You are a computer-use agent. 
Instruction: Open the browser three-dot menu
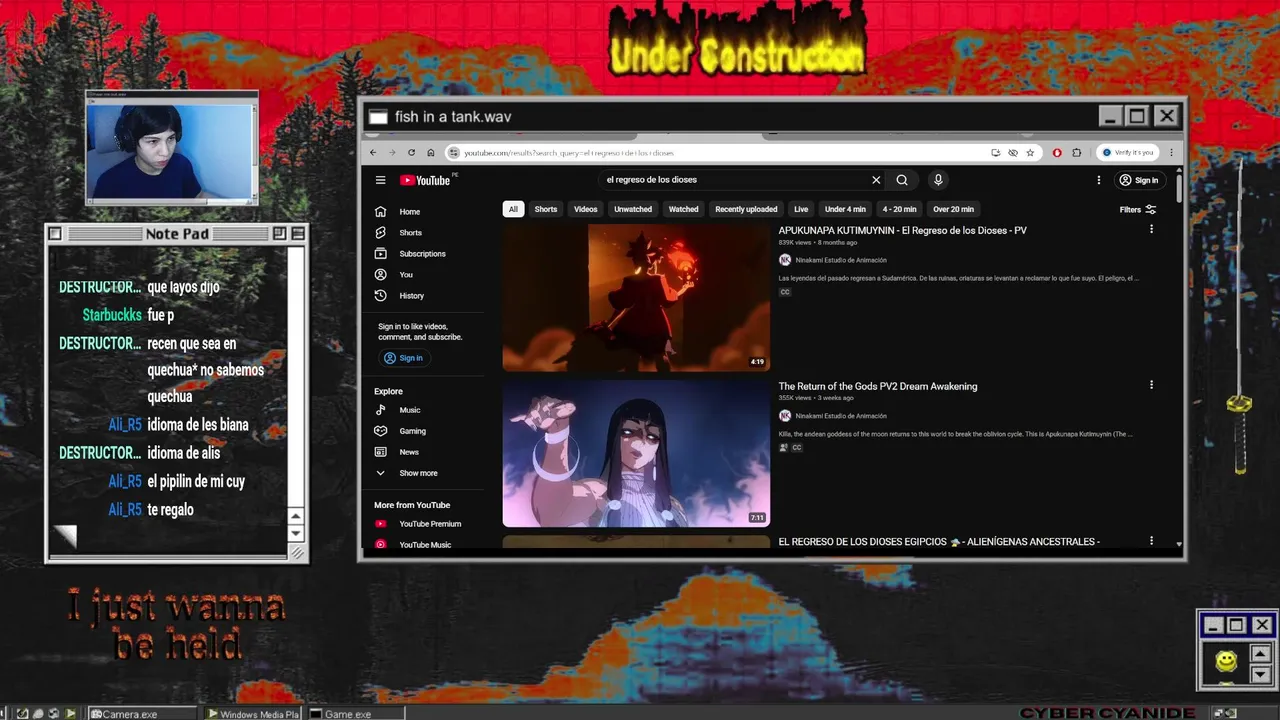pyautogui.click(x=1171, y=153)
